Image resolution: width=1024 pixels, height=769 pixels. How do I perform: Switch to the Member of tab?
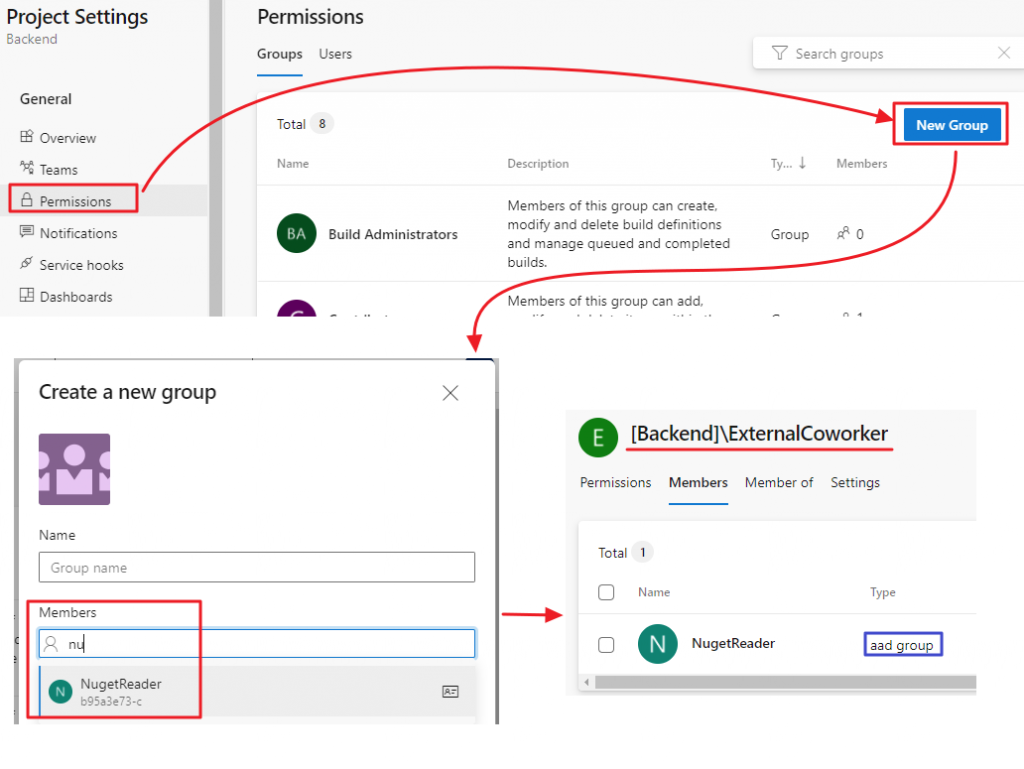click(x=778, y=482)
